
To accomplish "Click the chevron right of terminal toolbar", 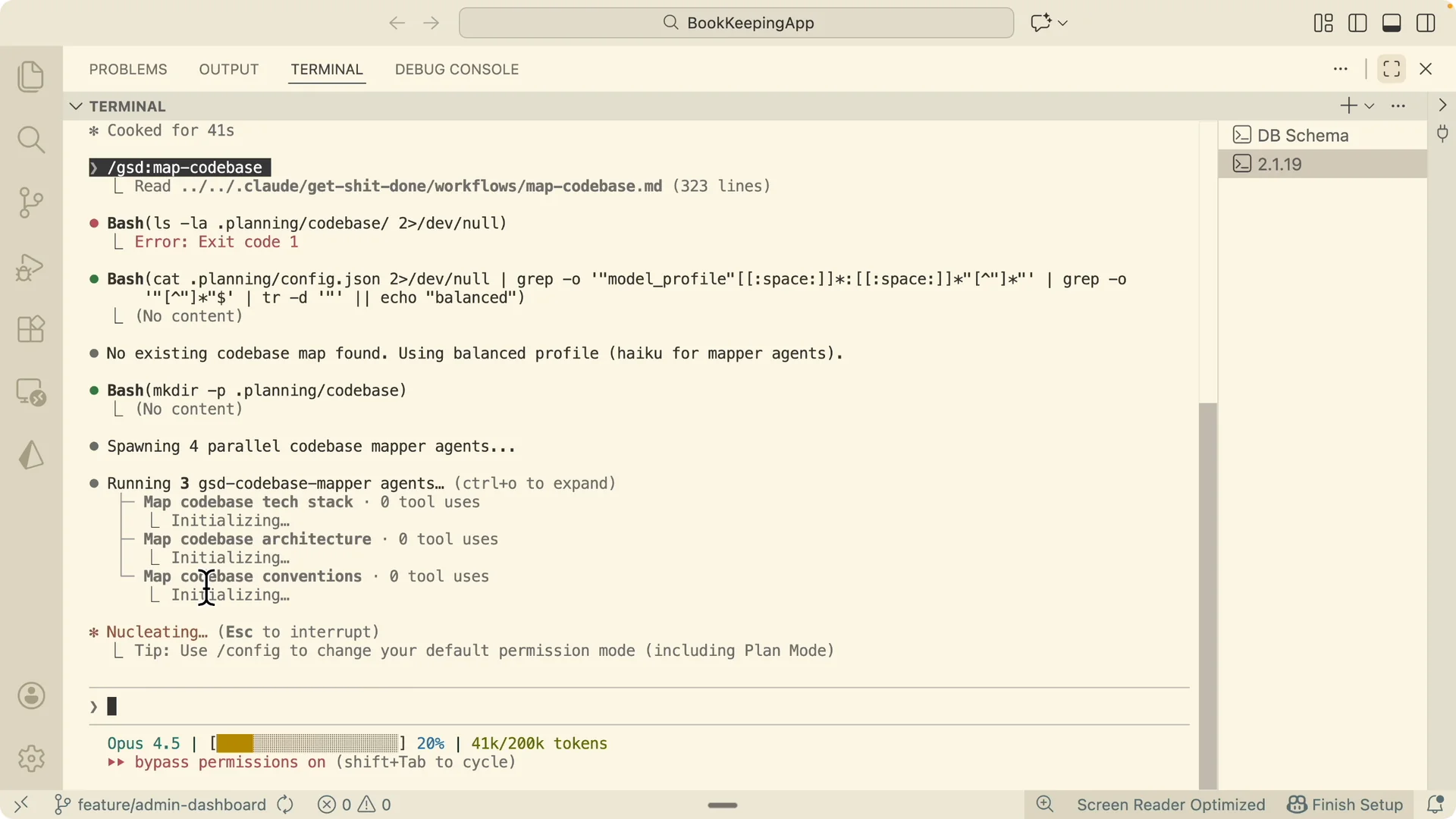I will [x=1442, y=105].
